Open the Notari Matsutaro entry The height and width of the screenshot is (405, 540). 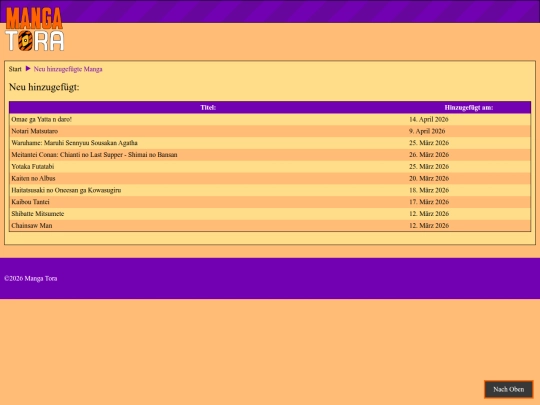34,131
